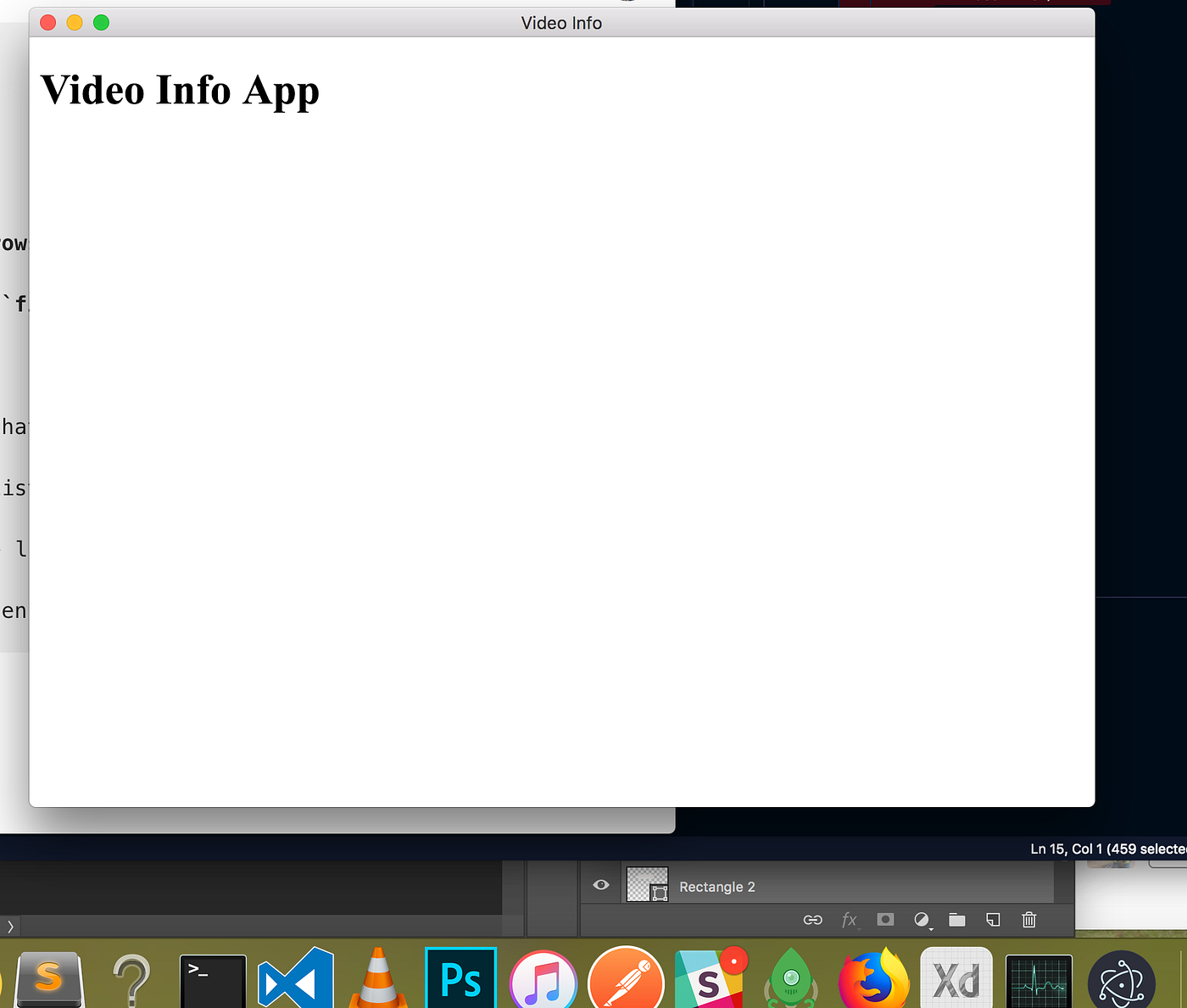Open Slack from the dock
The image size is (1187, 1008).
coord(709,979)
